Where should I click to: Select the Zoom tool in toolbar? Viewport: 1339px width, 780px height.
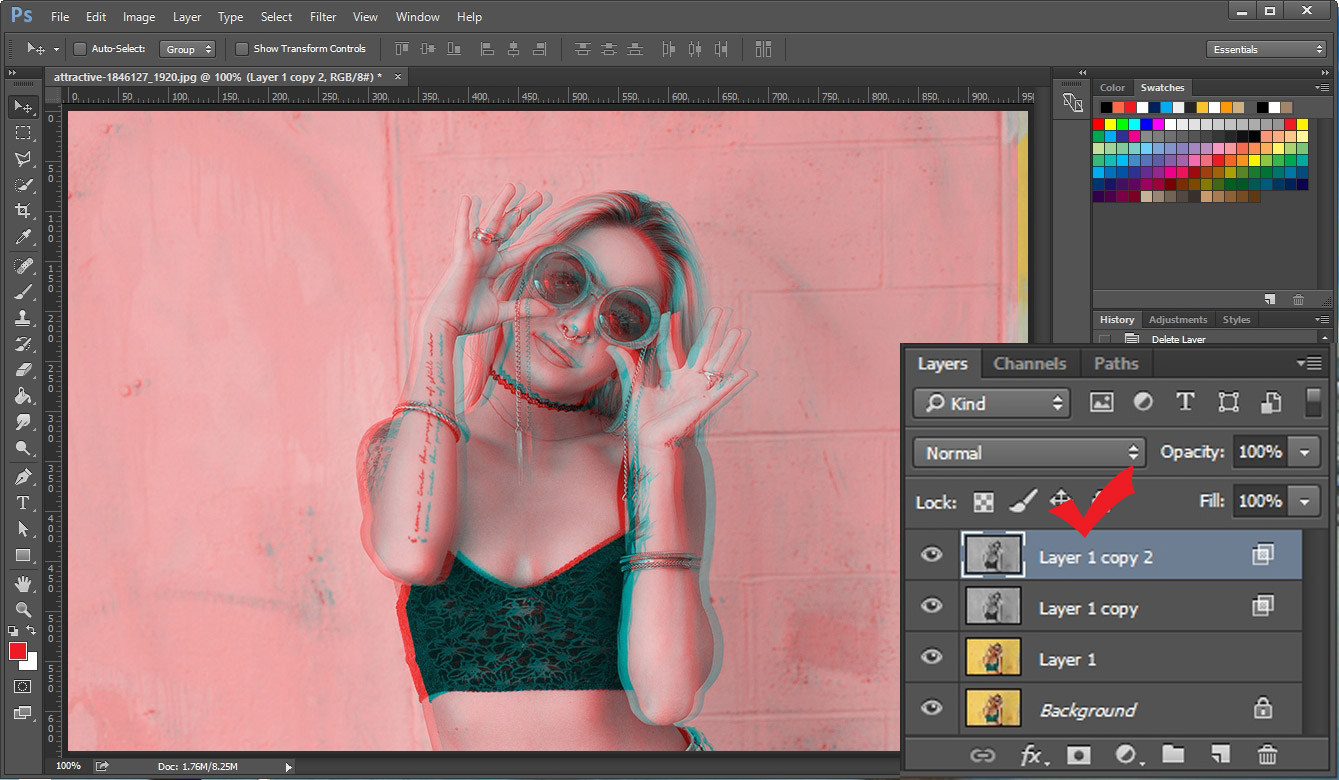pyautogui.click(x=23, y=610)
